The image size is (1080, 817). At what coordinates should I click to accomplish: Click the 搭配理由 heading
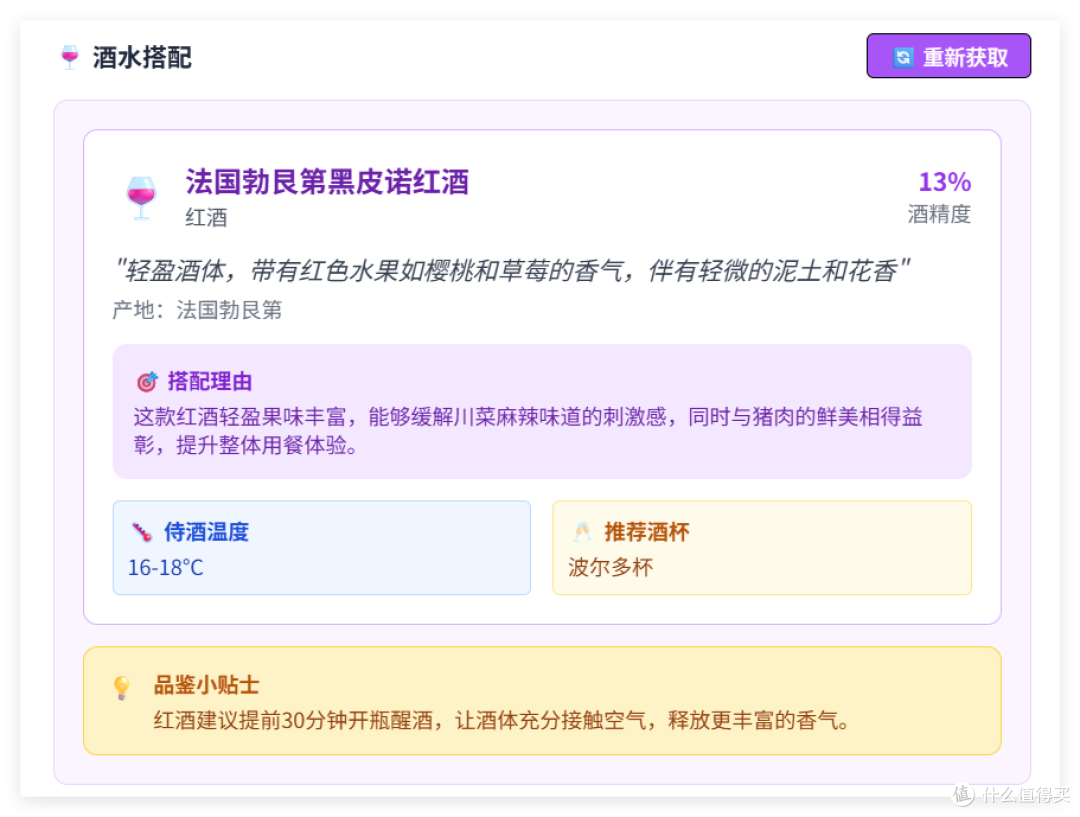[210, 381]
